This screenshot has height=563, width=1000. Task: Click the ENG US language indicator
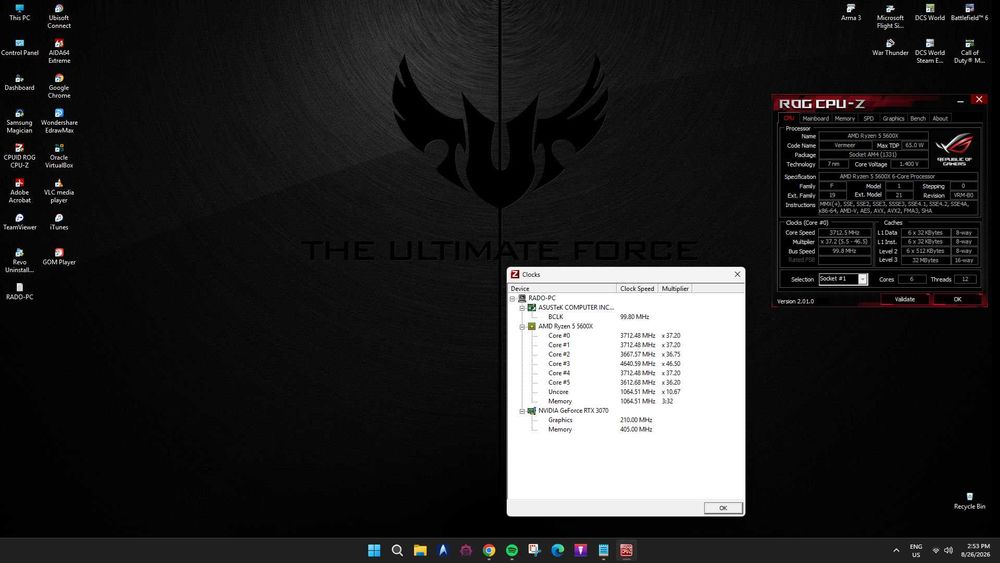[x=916, y=550]
